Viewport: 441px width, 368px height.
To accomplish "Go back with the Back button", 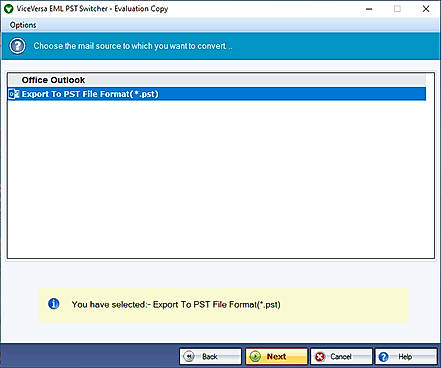I will [210, 357].
